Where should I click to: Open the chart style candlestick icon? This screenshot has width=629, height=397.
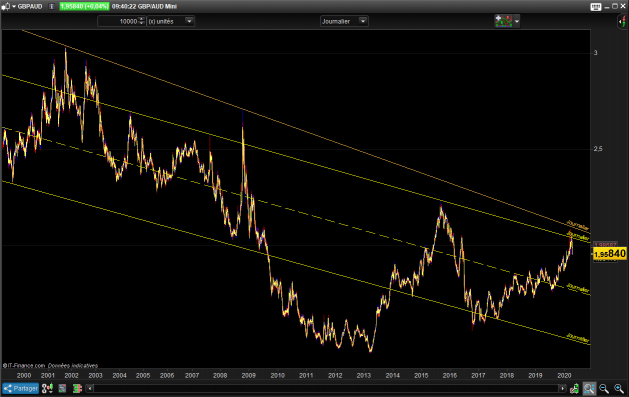pos(47,388)
